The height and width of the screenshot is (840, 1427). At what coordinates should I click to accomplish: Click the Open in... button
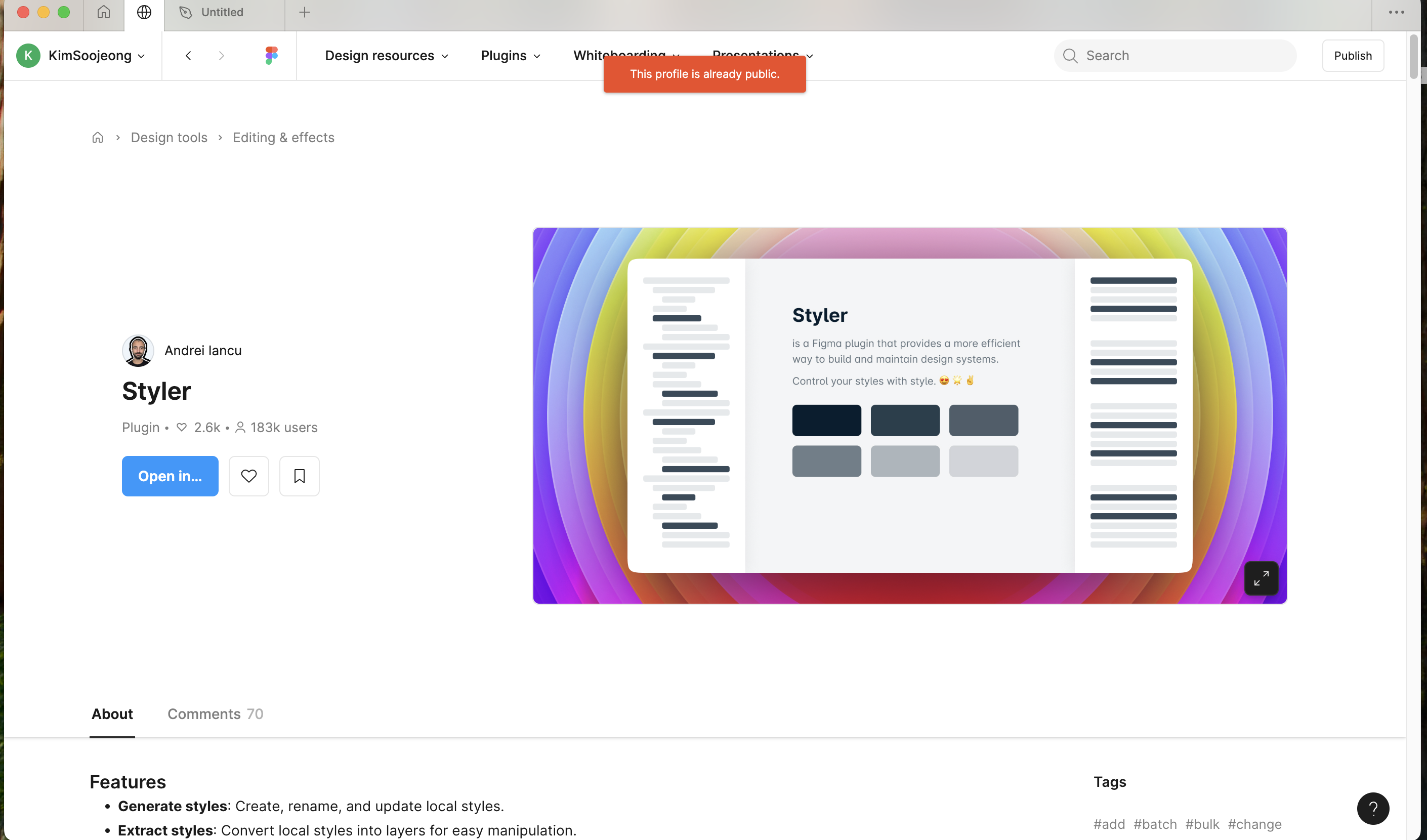170,476
